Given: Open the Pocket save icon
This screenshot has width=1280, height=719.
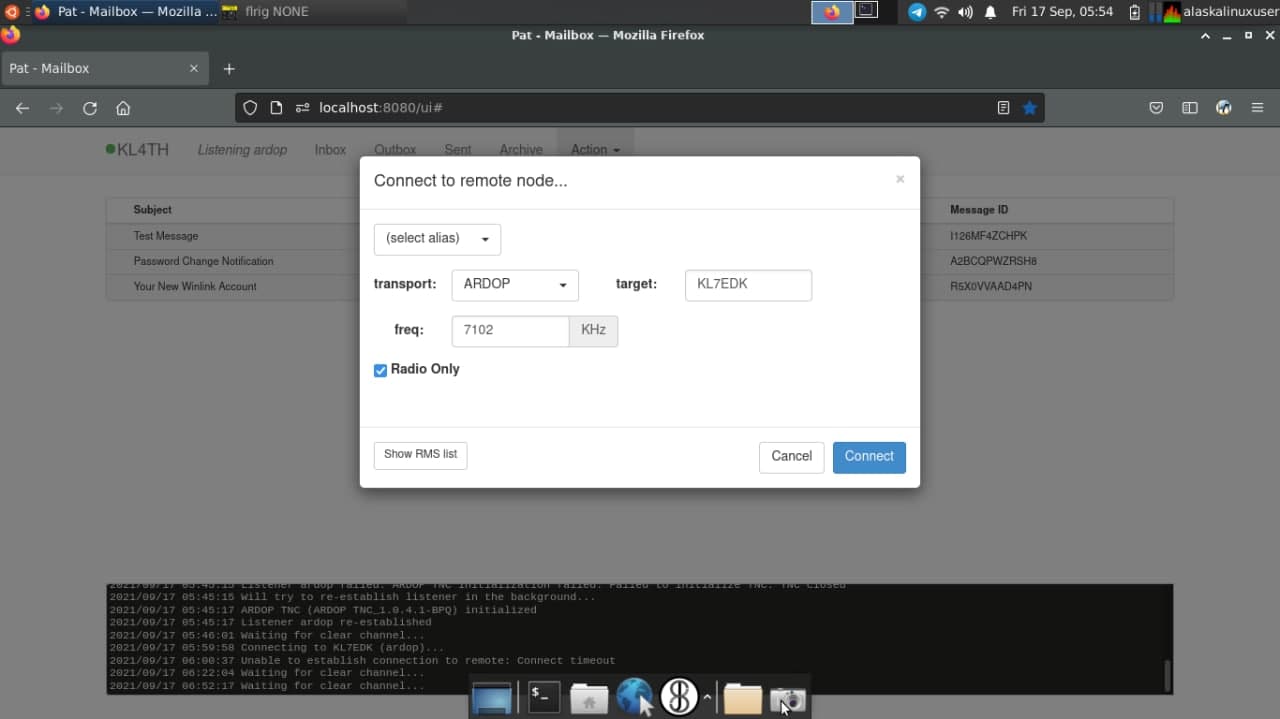Looking at the screenshot, I should 1156,108.
